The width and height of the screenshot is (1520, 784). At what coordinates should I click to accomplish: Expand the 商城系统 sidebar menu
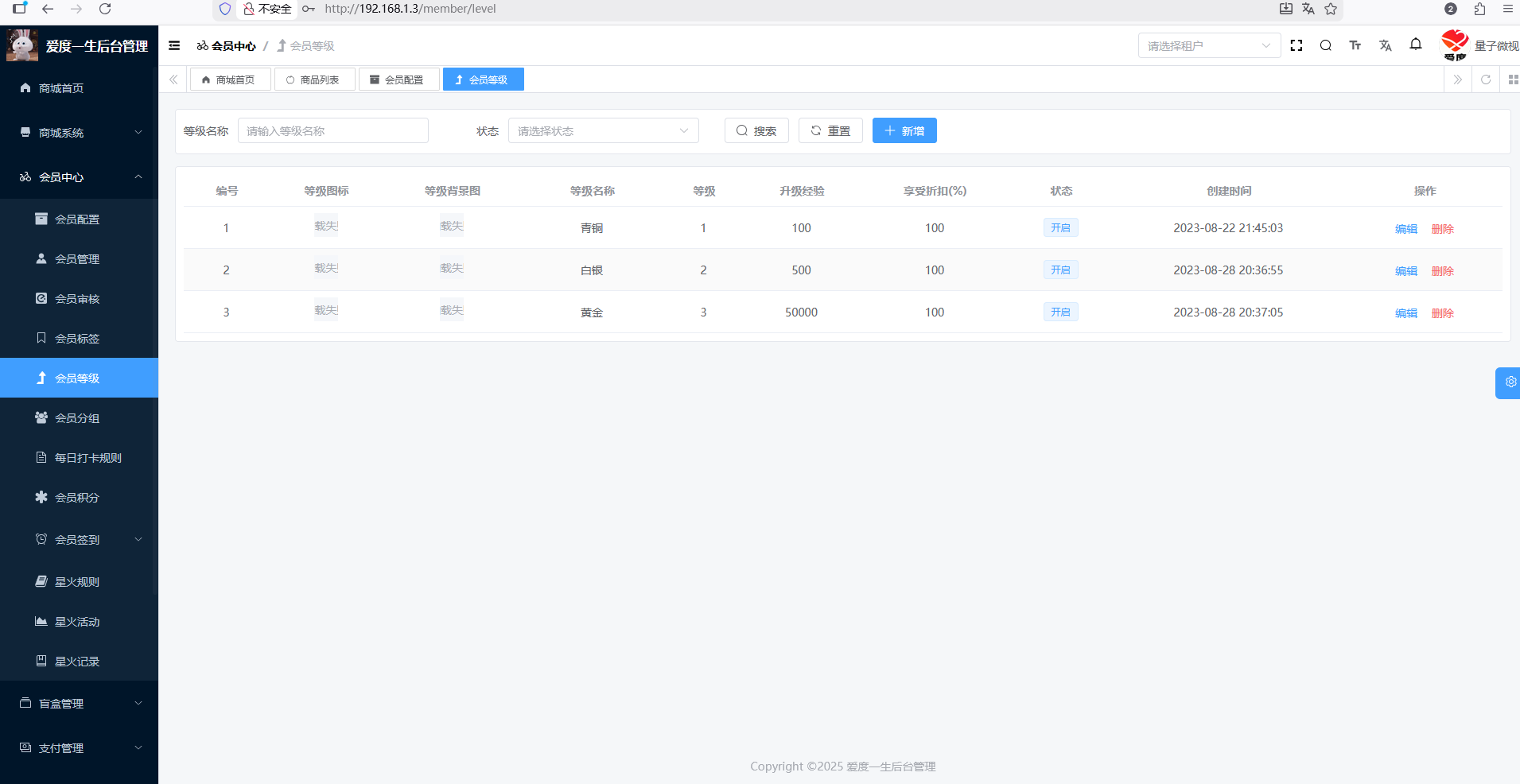tap(80, 133)
